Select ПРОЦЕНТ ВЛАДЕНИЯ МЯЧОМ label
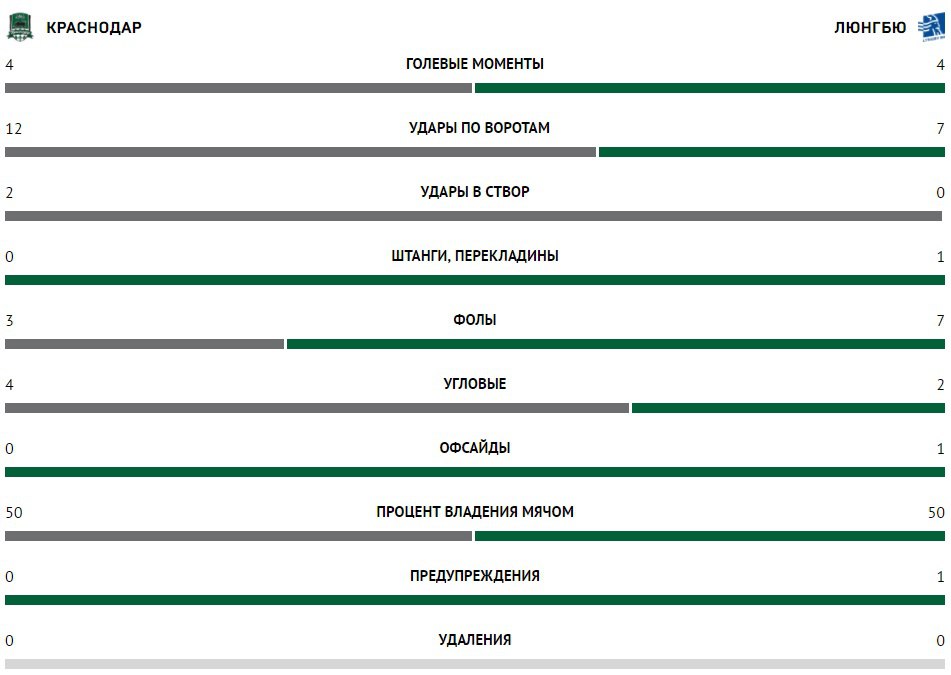 (475, 512)
